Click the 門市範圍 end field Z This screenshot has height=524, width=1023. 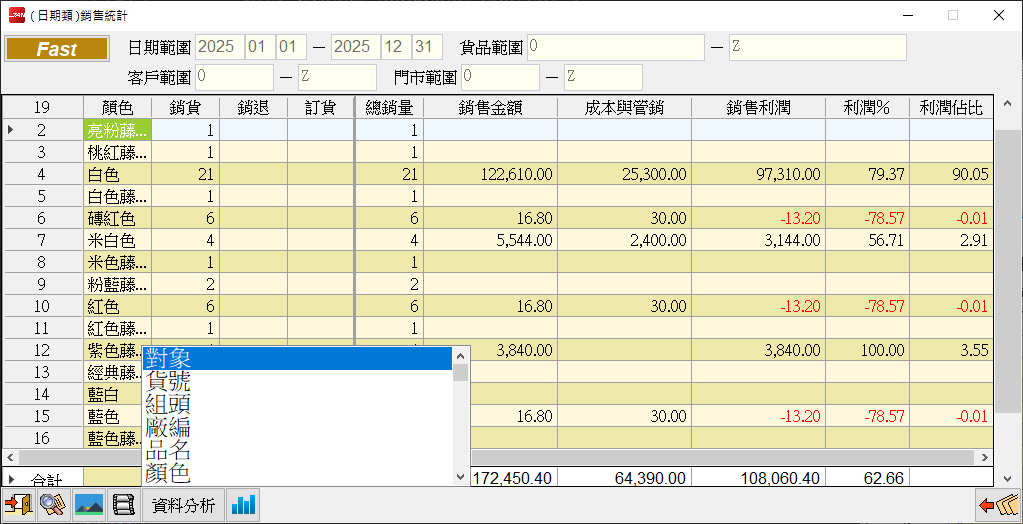603,77
